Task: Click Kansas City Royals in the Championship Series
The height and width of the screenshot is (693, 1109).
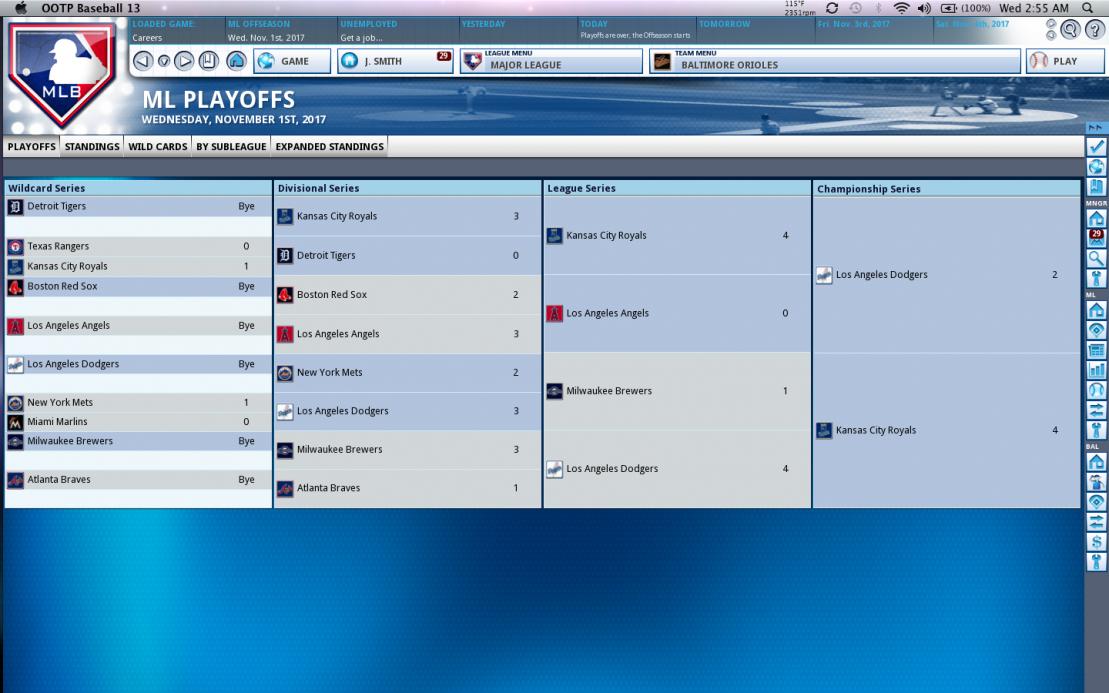Action: point(876,430)
